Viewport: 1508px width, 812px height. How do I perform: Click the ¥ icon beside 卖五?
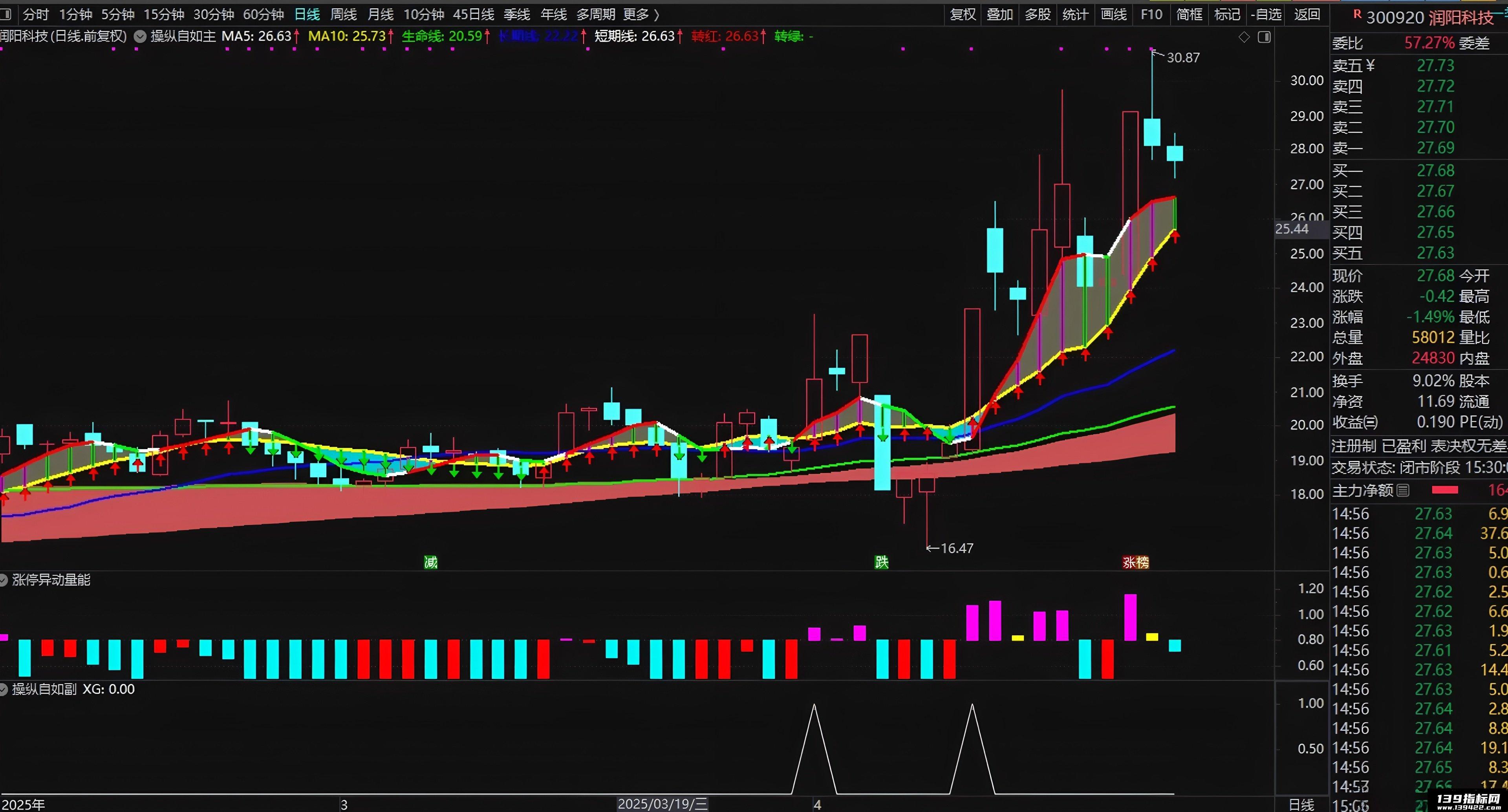(1371, 66)
